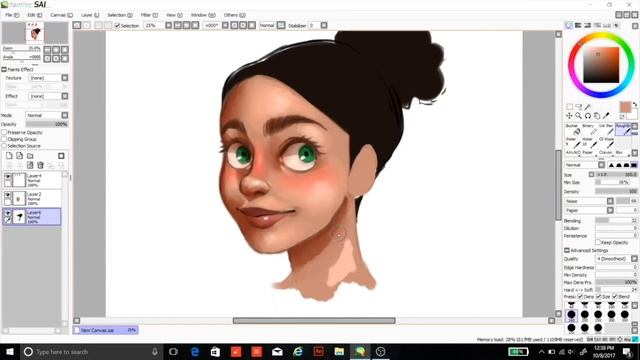Select the Rotate canvas tool
Screen dimensions: 640x360
click(588, 116)
